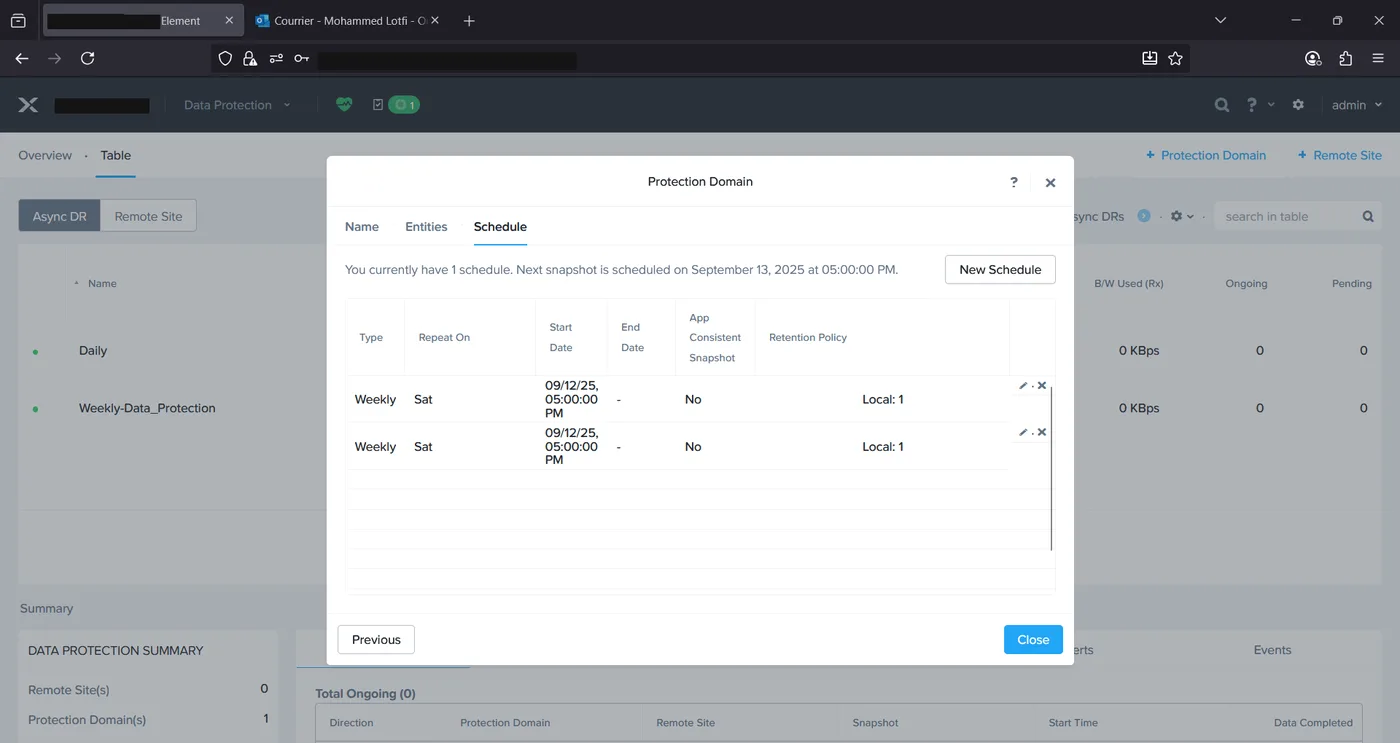
Task: Open the Name tab in the dialog
Action: click(x=362, y=227)
